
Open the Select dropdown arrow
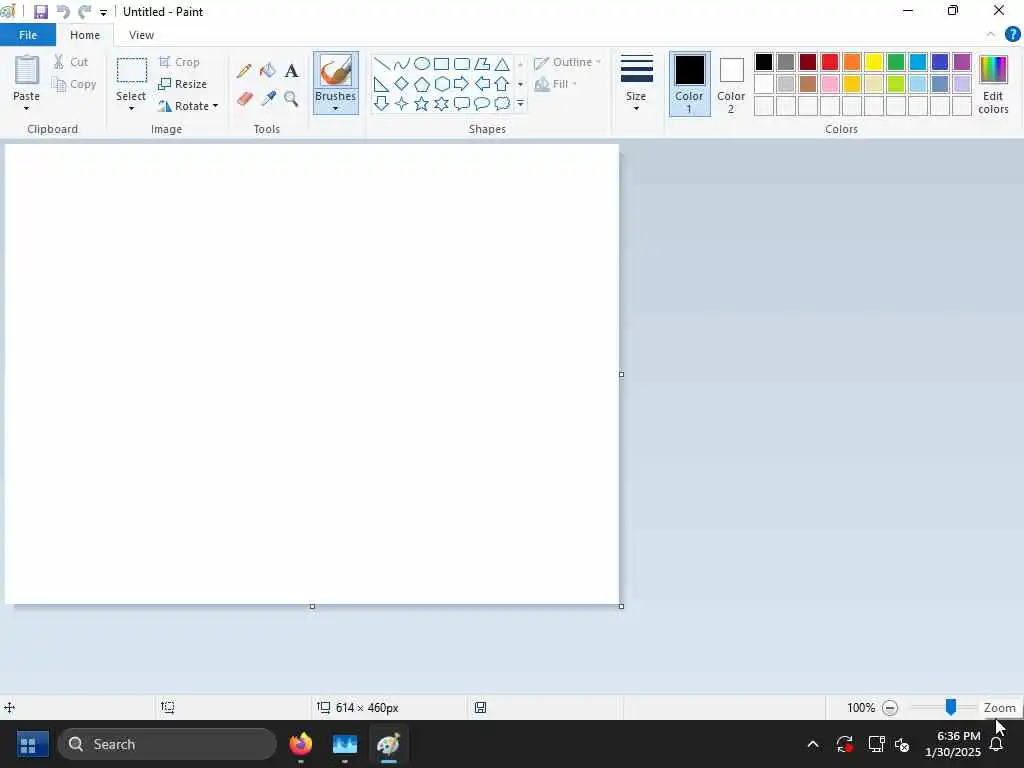tap(131, 108)
